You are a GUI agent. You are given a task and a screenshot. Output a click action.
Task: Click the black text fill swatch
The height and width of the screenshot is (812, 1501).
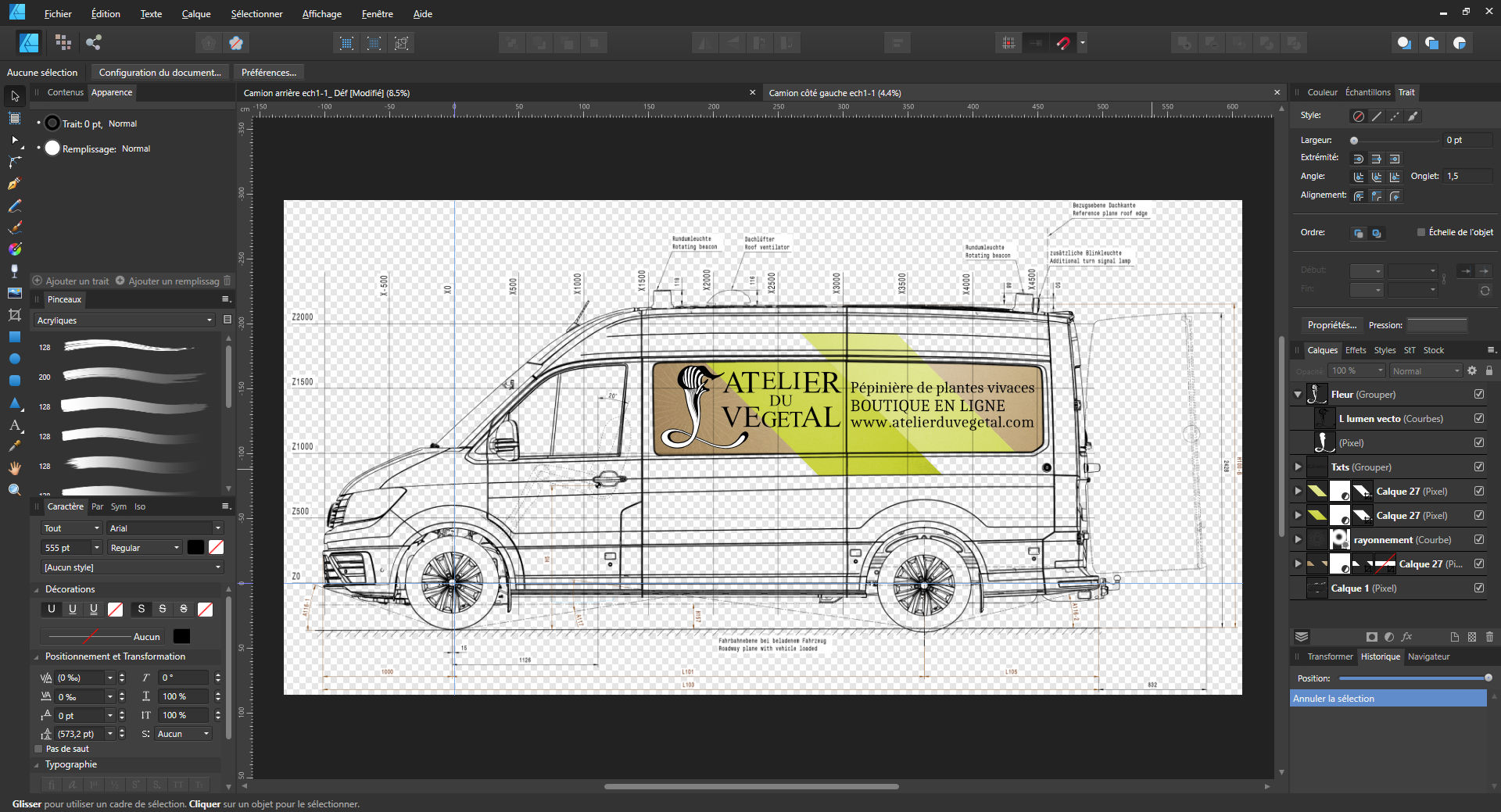click(x=195, y=548)
